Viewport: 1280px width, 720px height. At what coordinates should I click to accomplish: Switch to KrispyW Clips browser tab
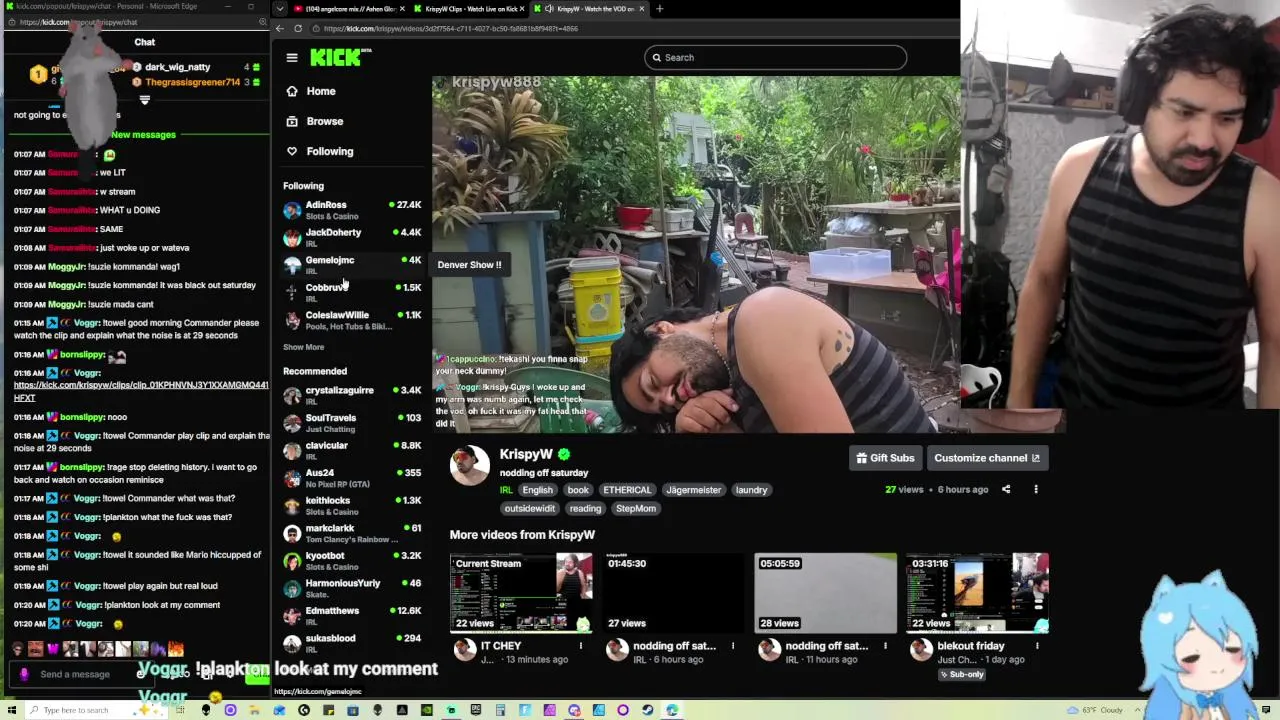[470, 9]
